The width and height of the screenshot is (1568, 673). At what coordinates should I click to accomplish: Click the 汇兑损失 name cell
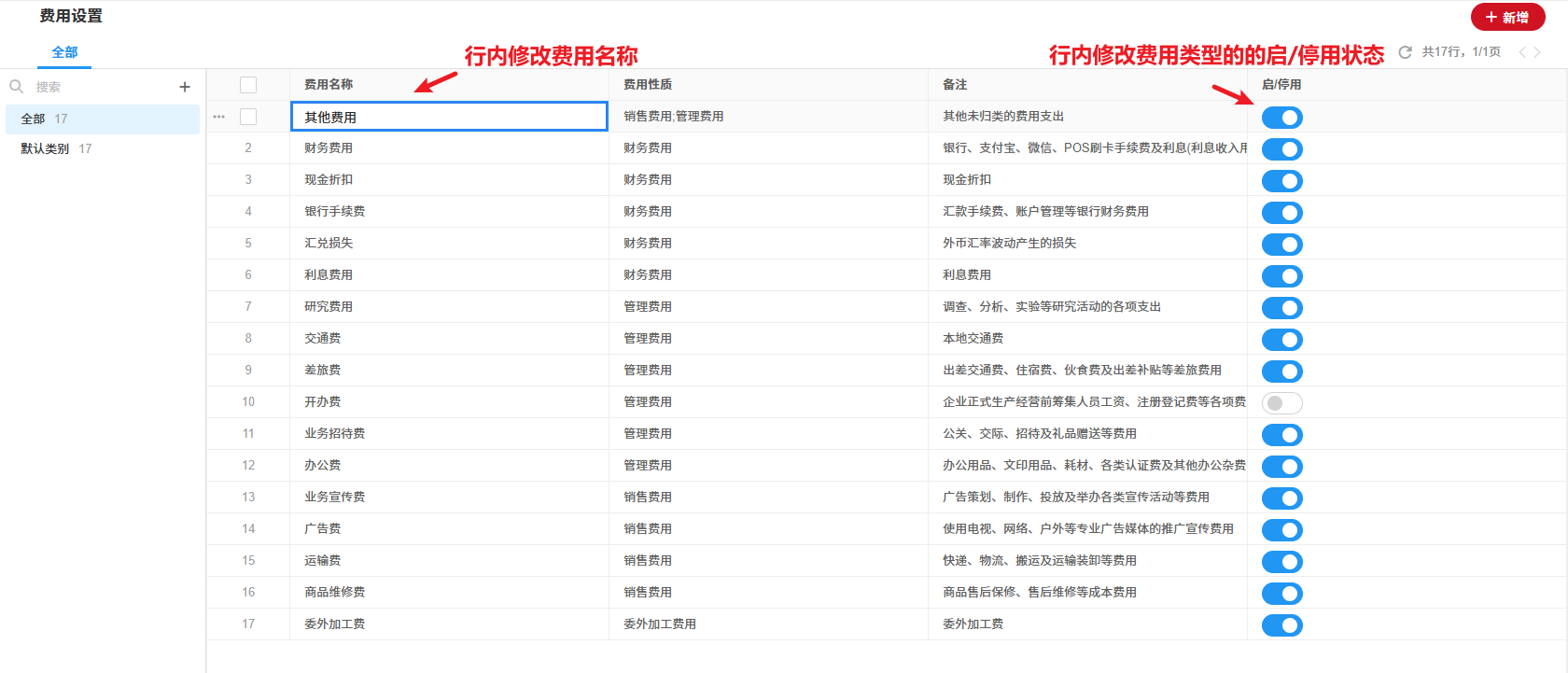[449, 244]
